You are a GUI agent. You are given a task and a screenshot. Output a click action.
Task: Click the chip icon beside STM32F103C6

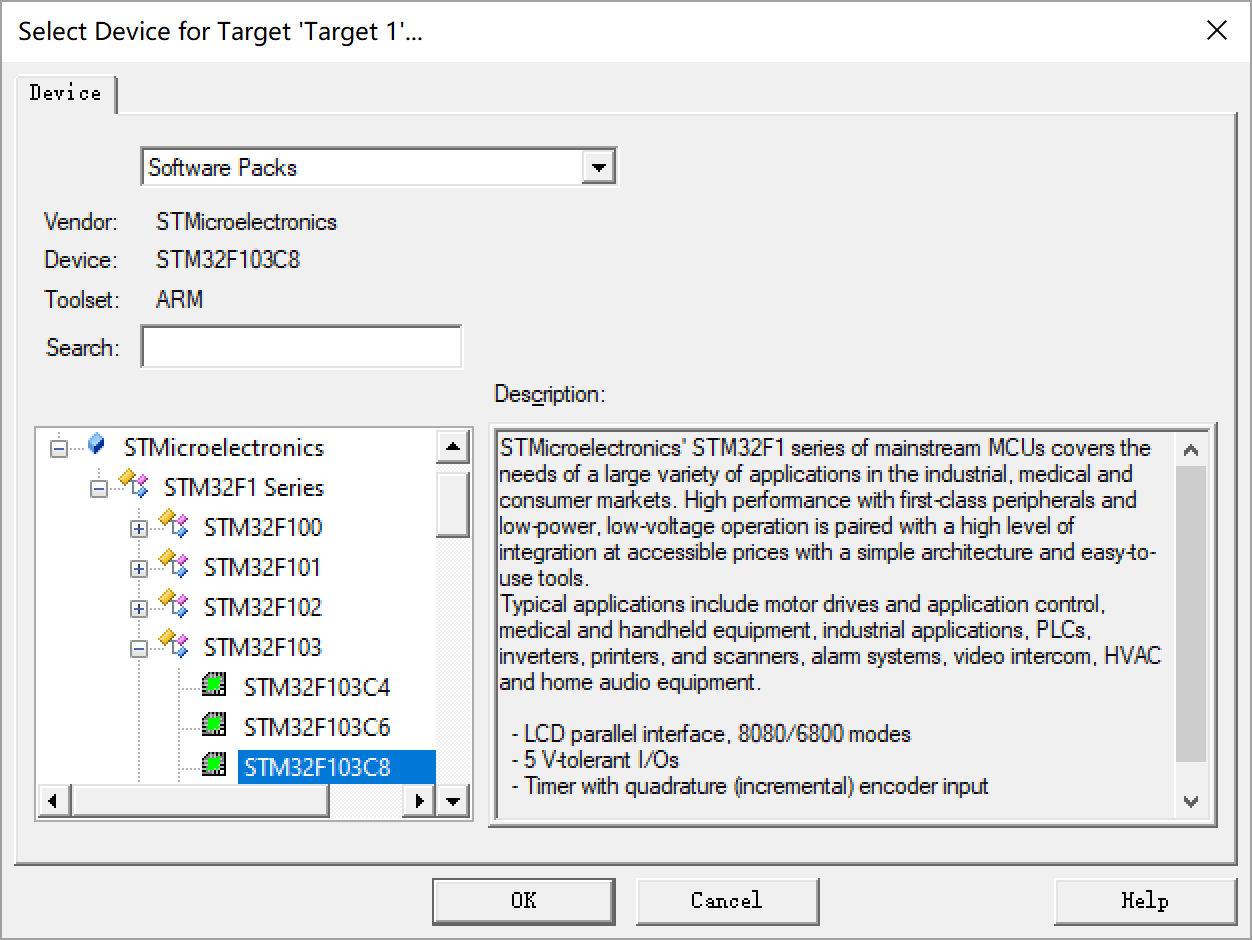click(x=213, y=725)
